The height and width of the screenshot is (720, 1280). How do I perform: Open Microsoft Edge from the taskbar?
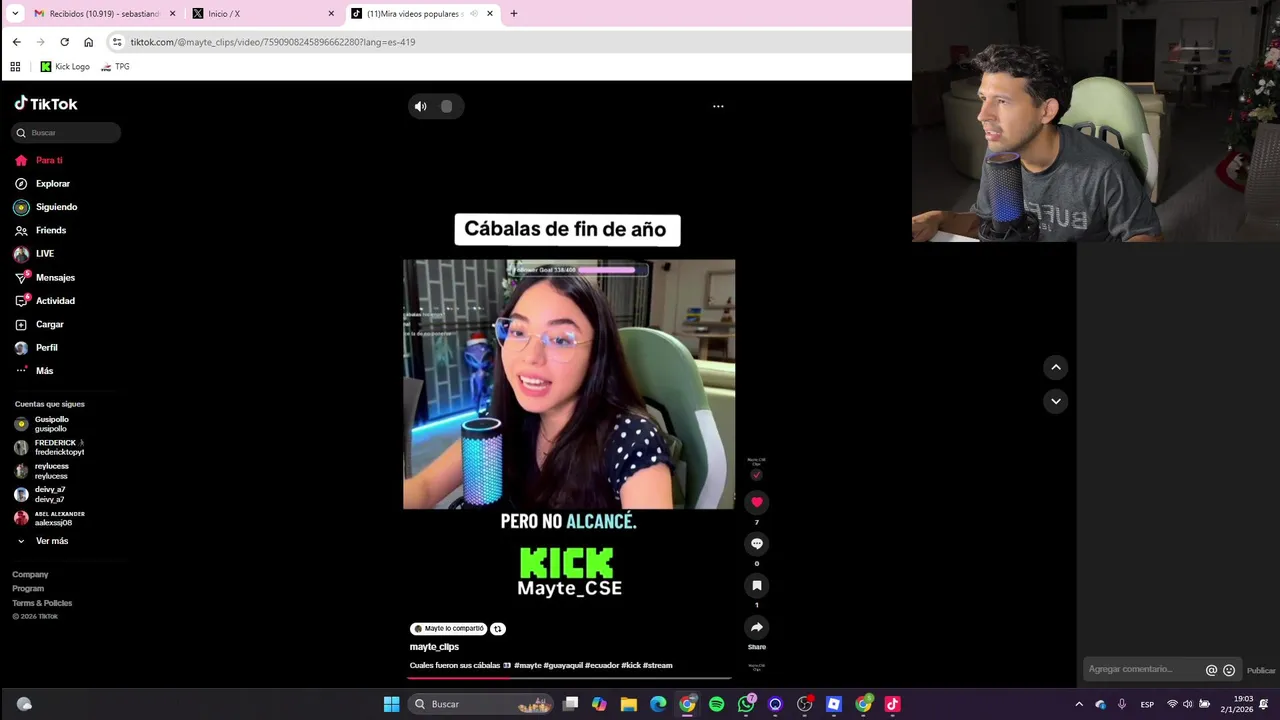coord(658,704)
